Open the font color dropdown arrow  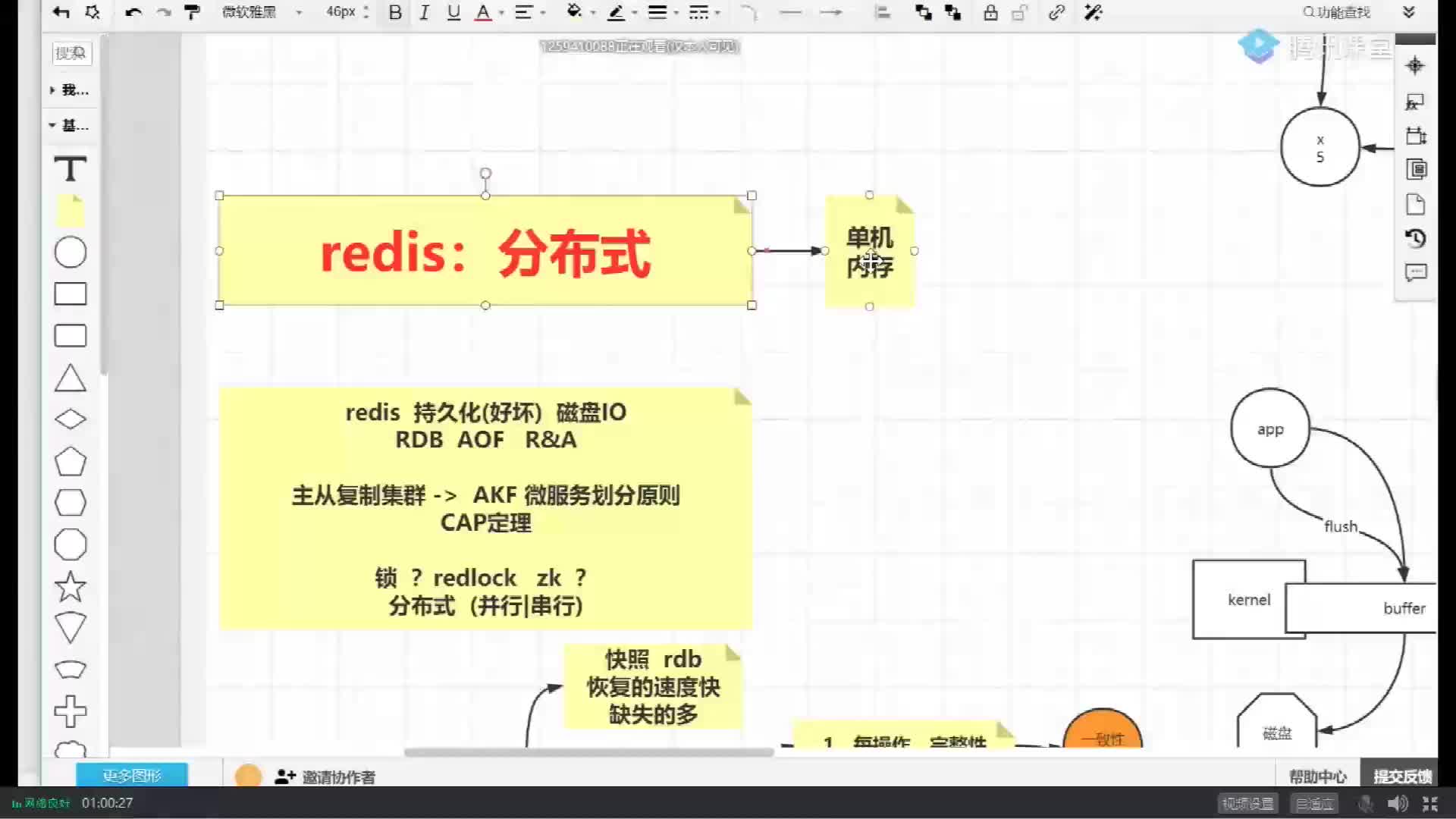coord(501,13)
